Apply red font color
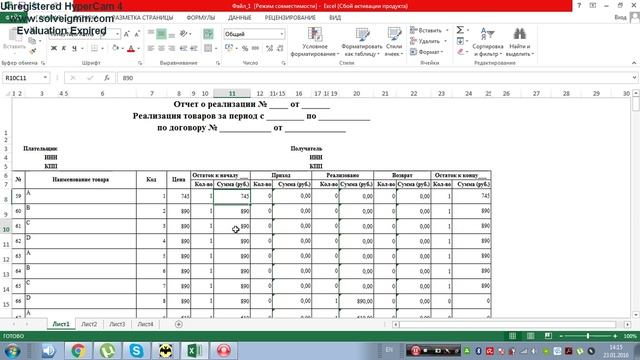The image size is (640, 360). pos(131,49)
